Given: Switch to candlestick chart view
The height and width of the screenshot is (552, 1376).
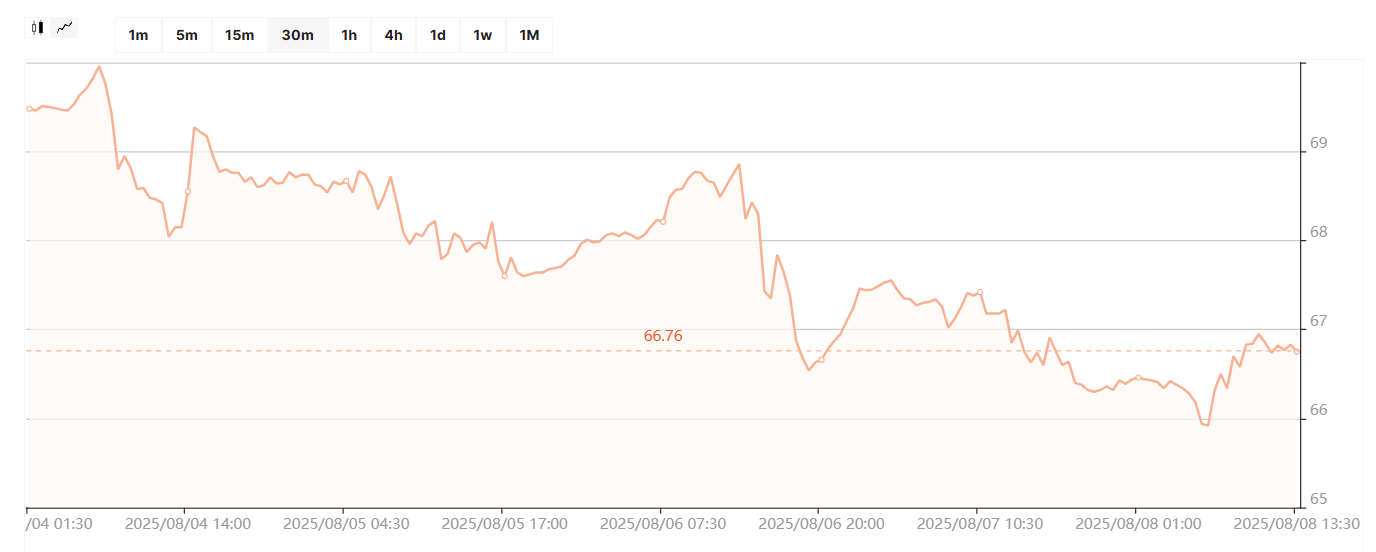Looking at the screenshot, I should (38, 28).
